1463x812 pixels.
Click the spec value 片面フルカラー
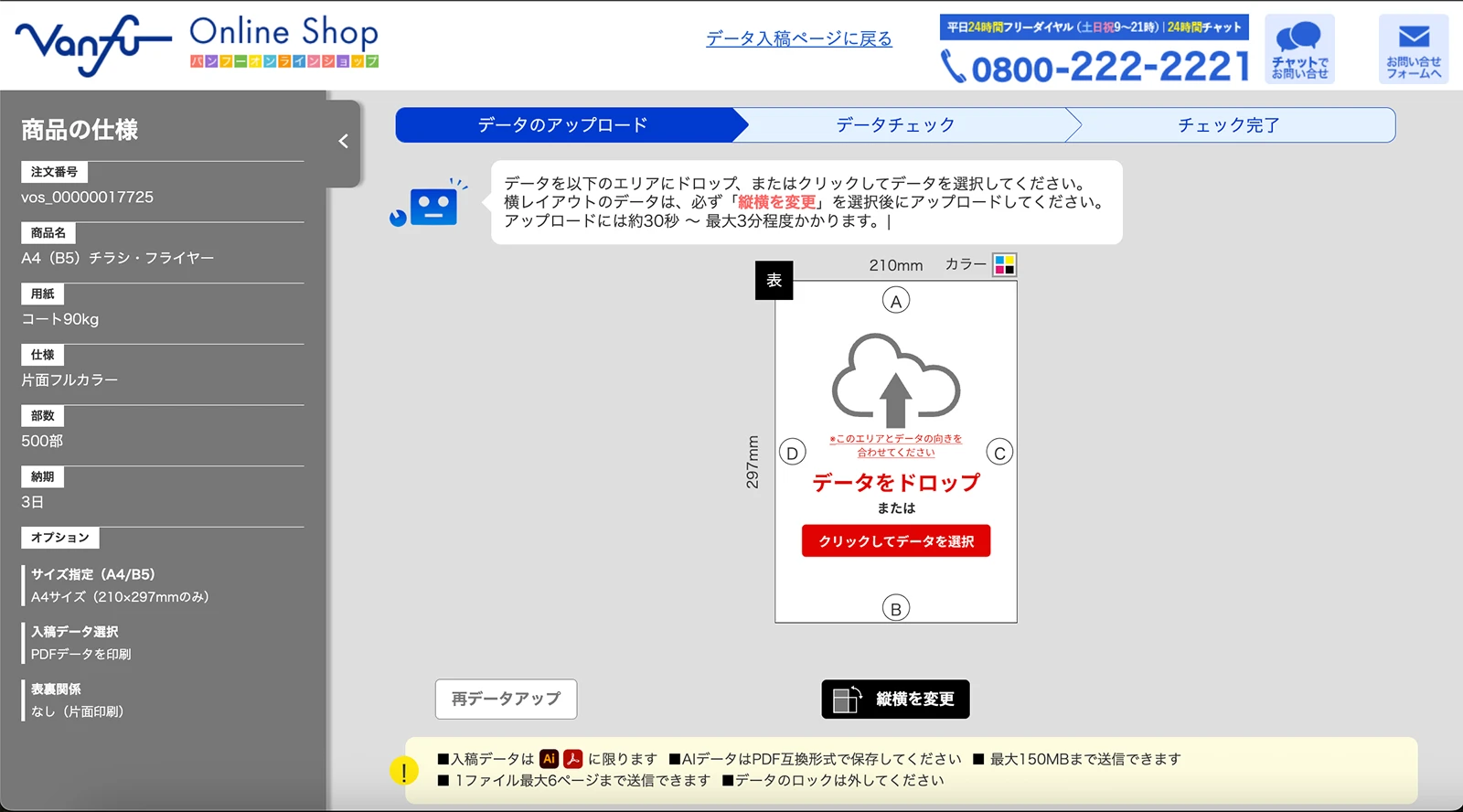coord(69,379)
